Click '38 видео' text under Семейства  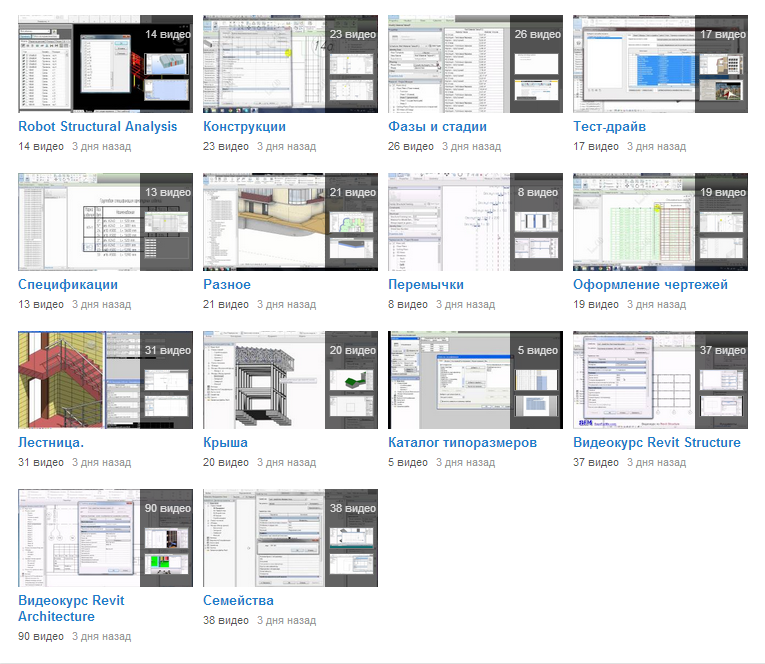226,621
